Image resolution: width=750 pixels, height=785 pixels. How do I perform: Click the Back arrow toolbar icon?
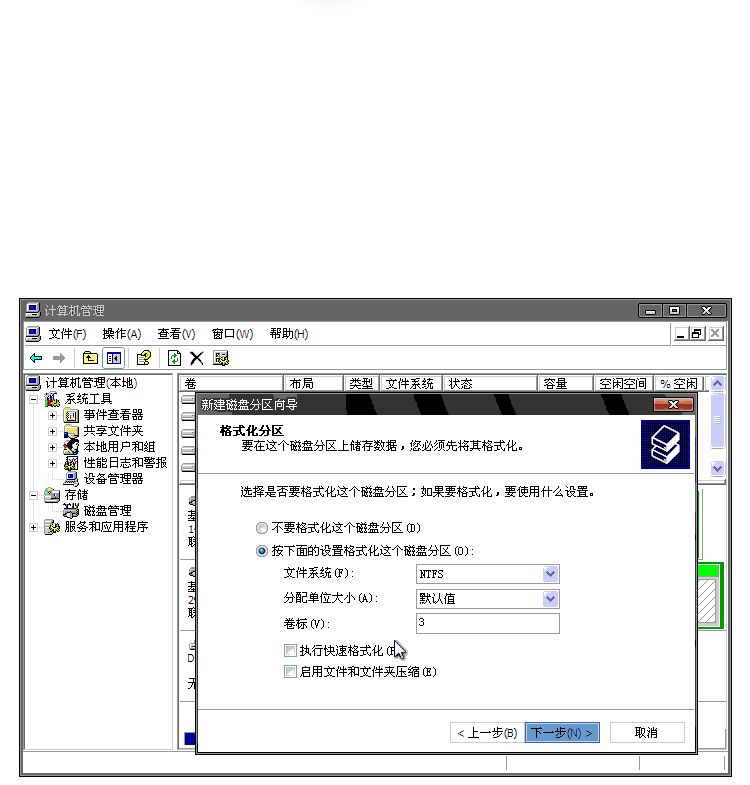pos(36,358)
